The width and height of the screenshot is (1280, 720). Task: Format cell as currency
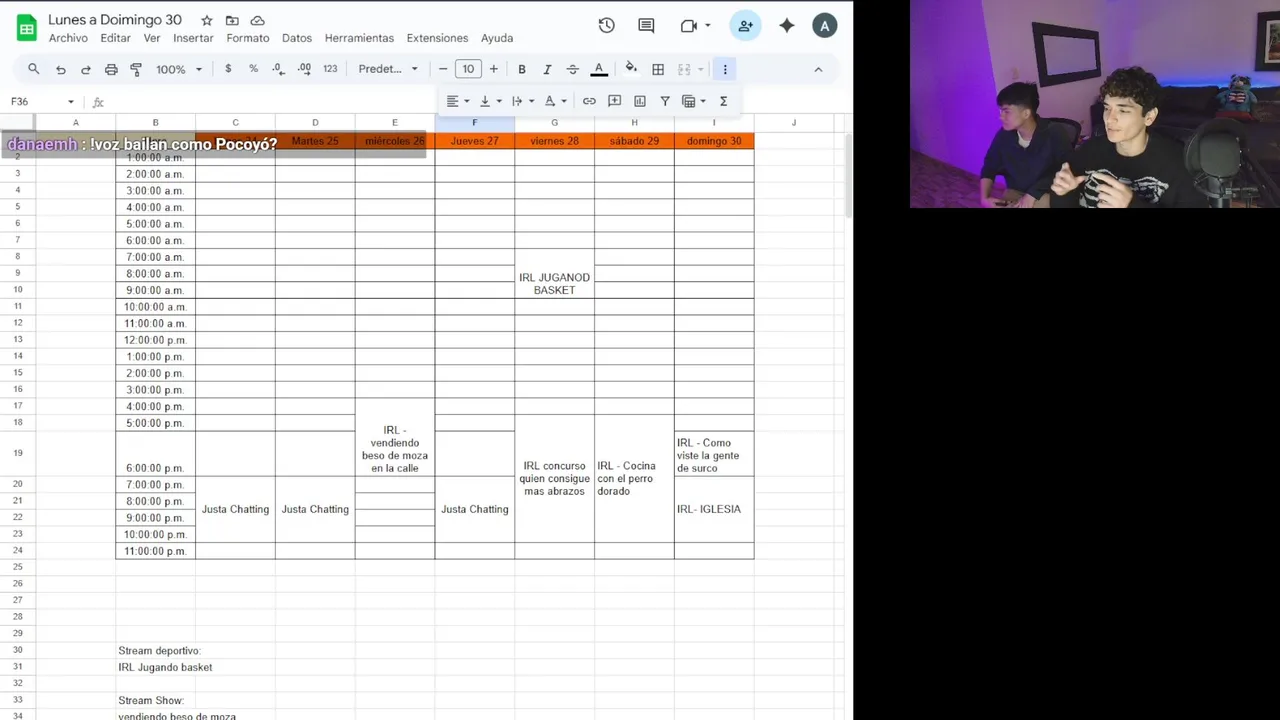pos(228,69)
